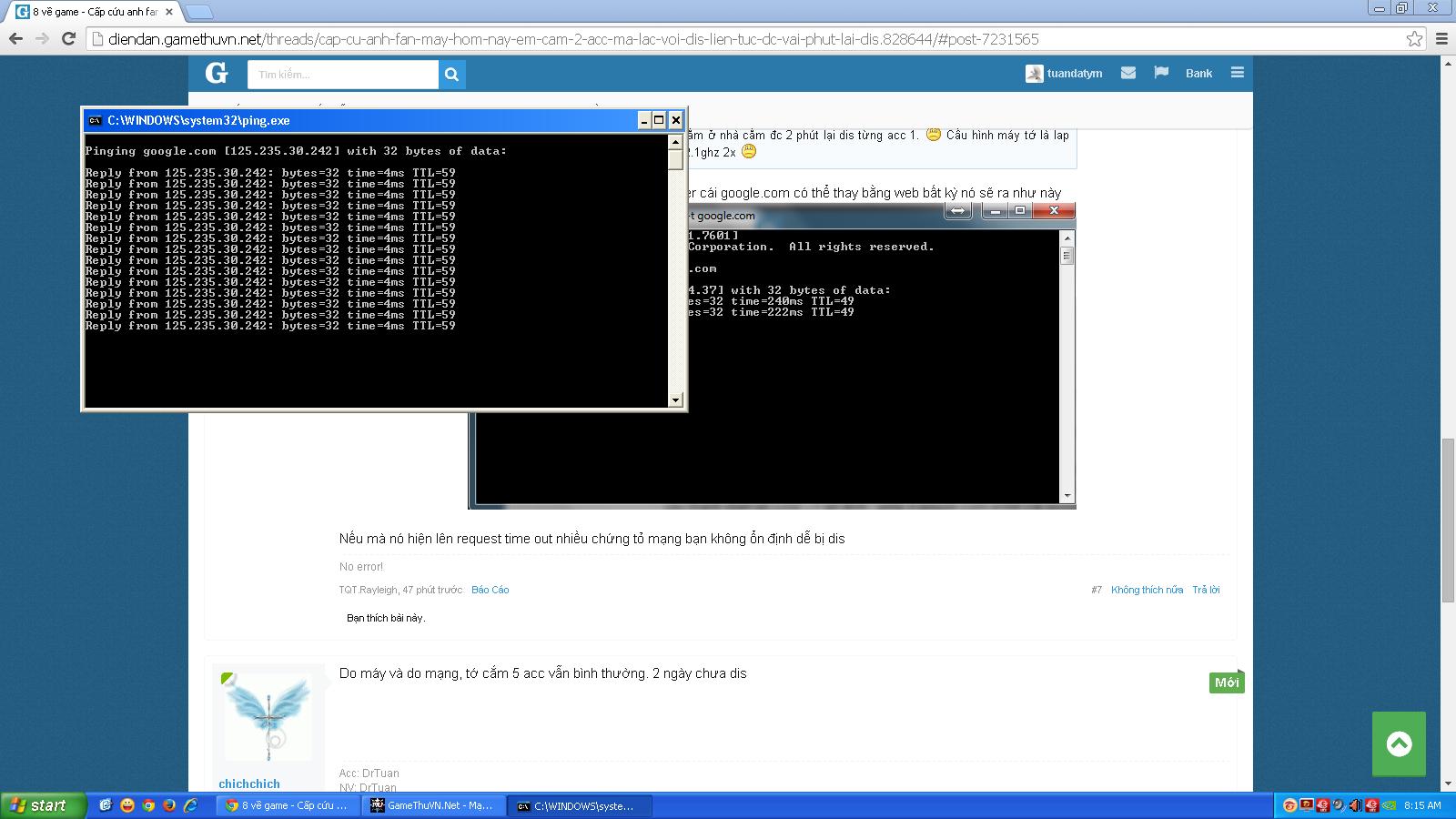Click the 'Mới' new post badge
1456x819 pixels.
click(x=1227, y=682)
